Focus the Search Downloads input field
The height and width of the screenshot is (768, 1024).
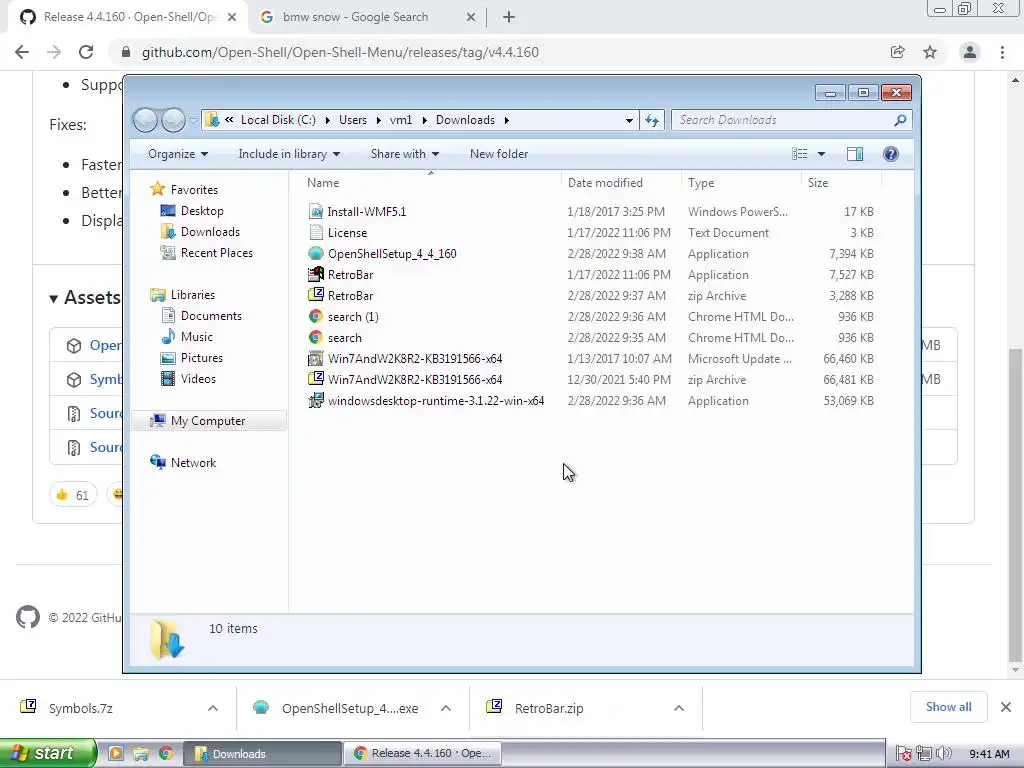(x=784, y=120)
